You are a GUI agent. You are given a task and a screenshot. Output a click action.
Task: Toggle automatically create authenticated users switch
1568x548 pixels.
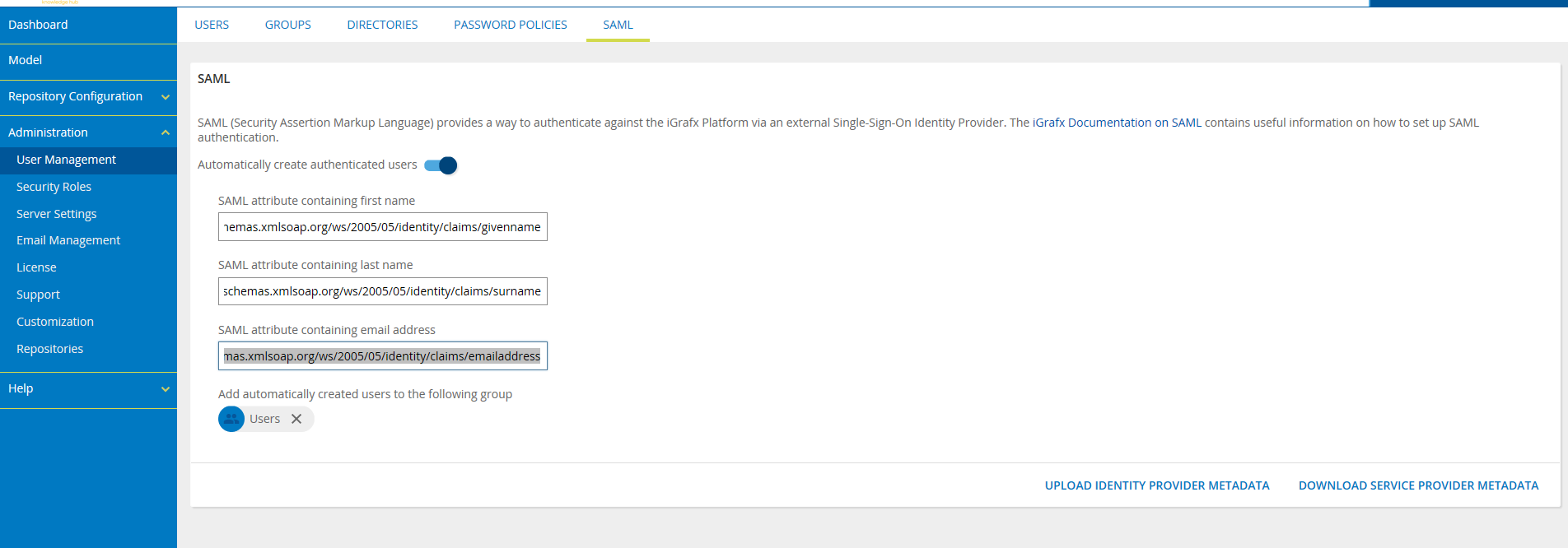(x=441, y=165)
